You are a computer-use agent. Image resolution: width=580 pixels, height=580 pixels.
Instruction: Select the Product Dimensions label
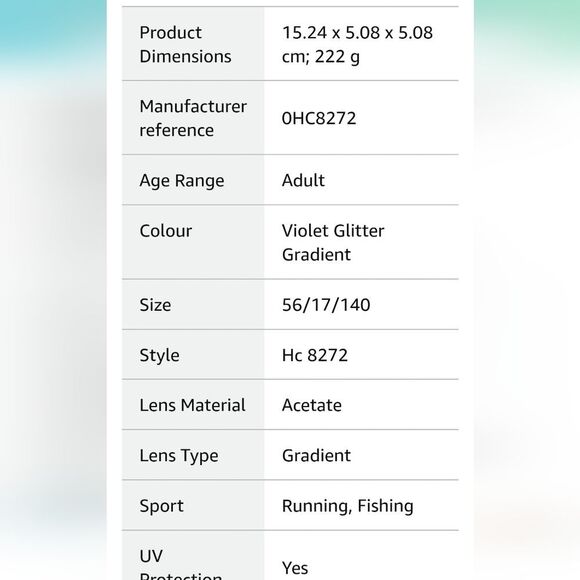[185, 44]
